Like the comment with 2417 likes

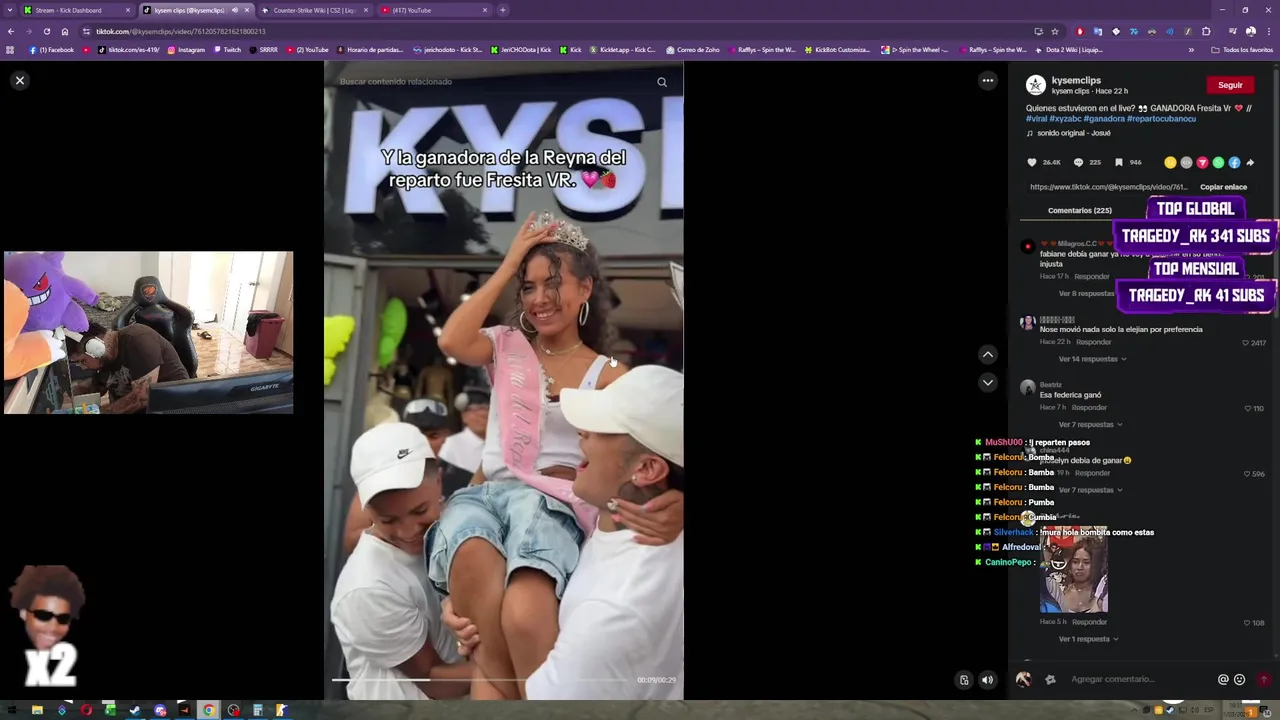tap(1245, 343)
